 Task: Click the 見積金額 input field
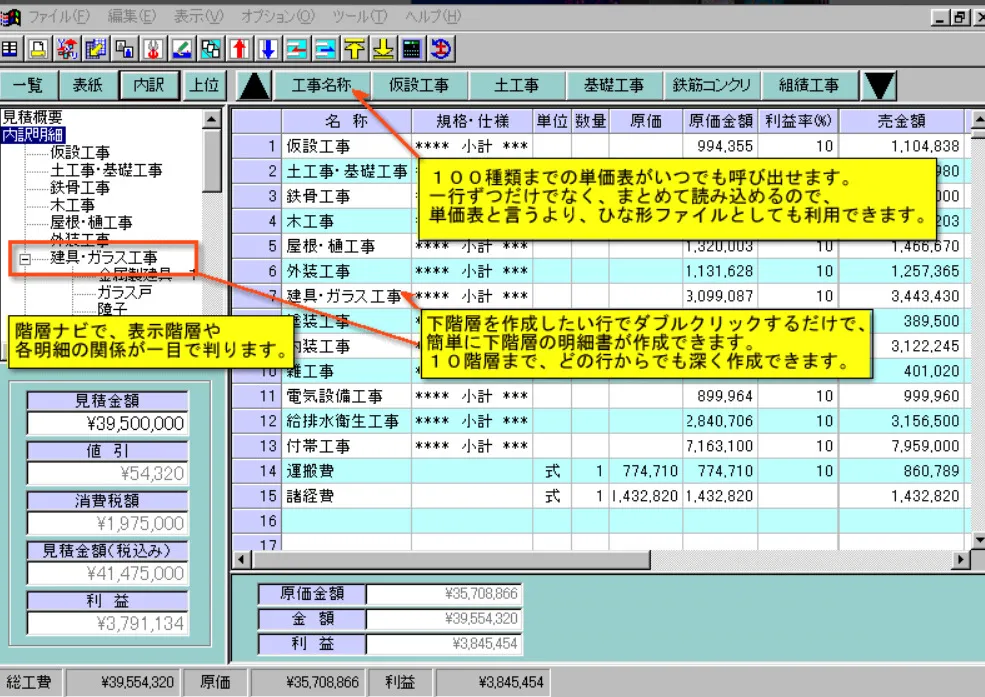click(107, 423)
